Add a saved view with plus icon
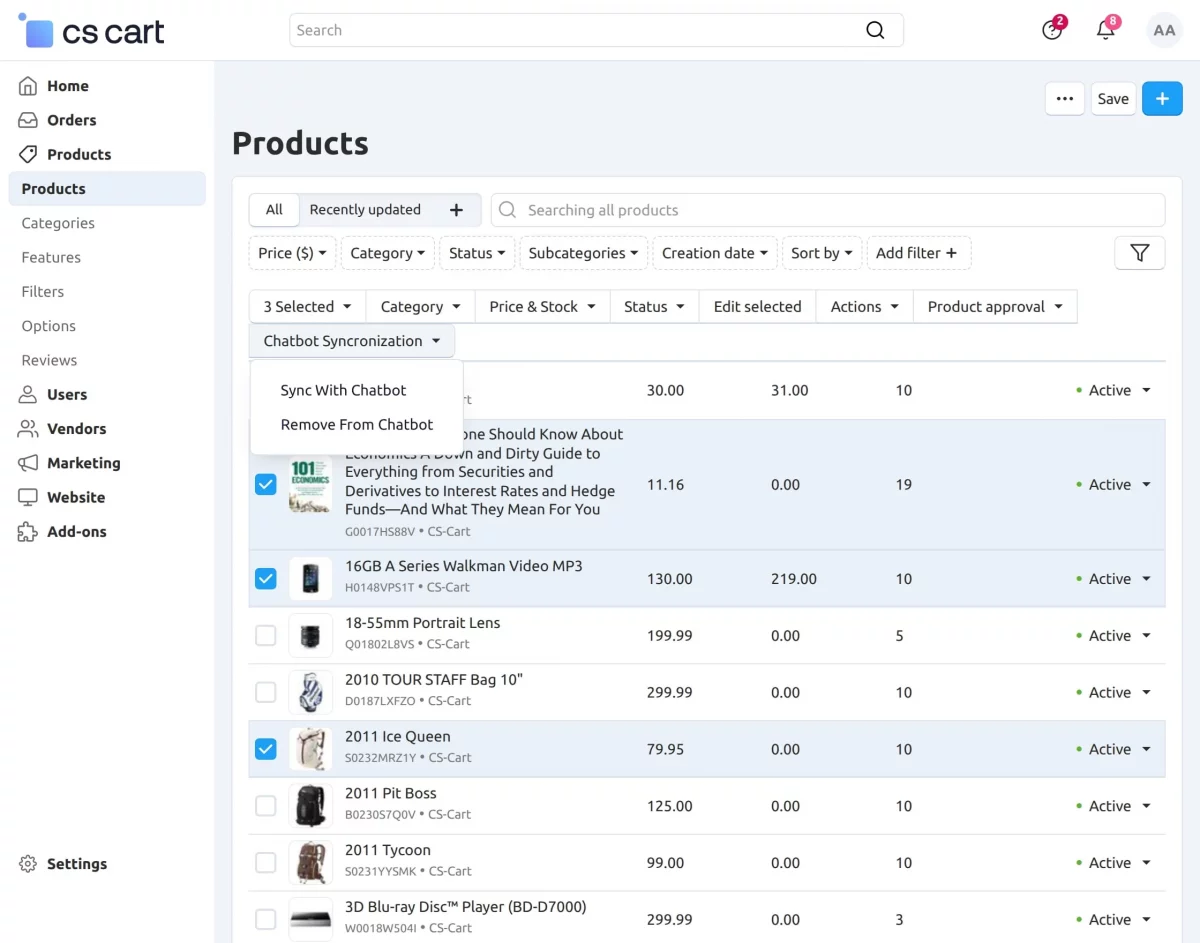This screenshot has height=943, width=1200. 456,210
